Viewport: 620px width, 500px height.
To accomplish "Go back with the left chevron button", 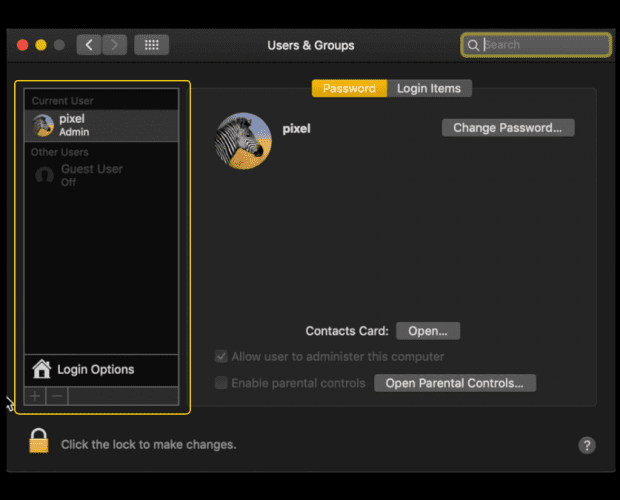I will (89, 45).
